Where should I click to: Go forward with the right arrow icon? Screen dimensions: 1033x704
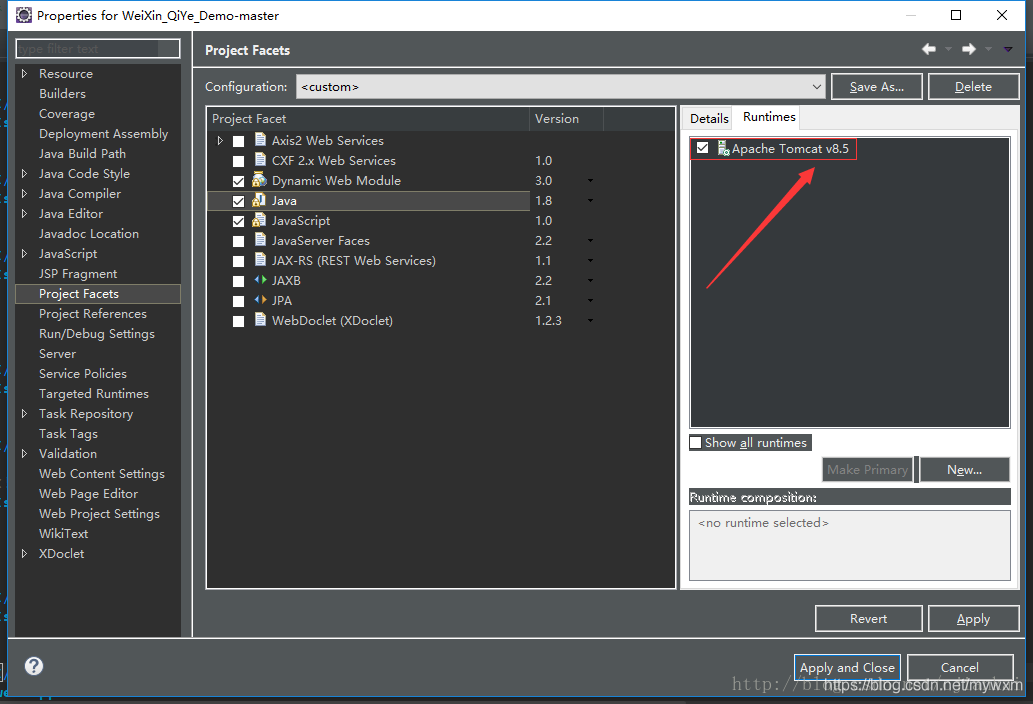[968, 49]
